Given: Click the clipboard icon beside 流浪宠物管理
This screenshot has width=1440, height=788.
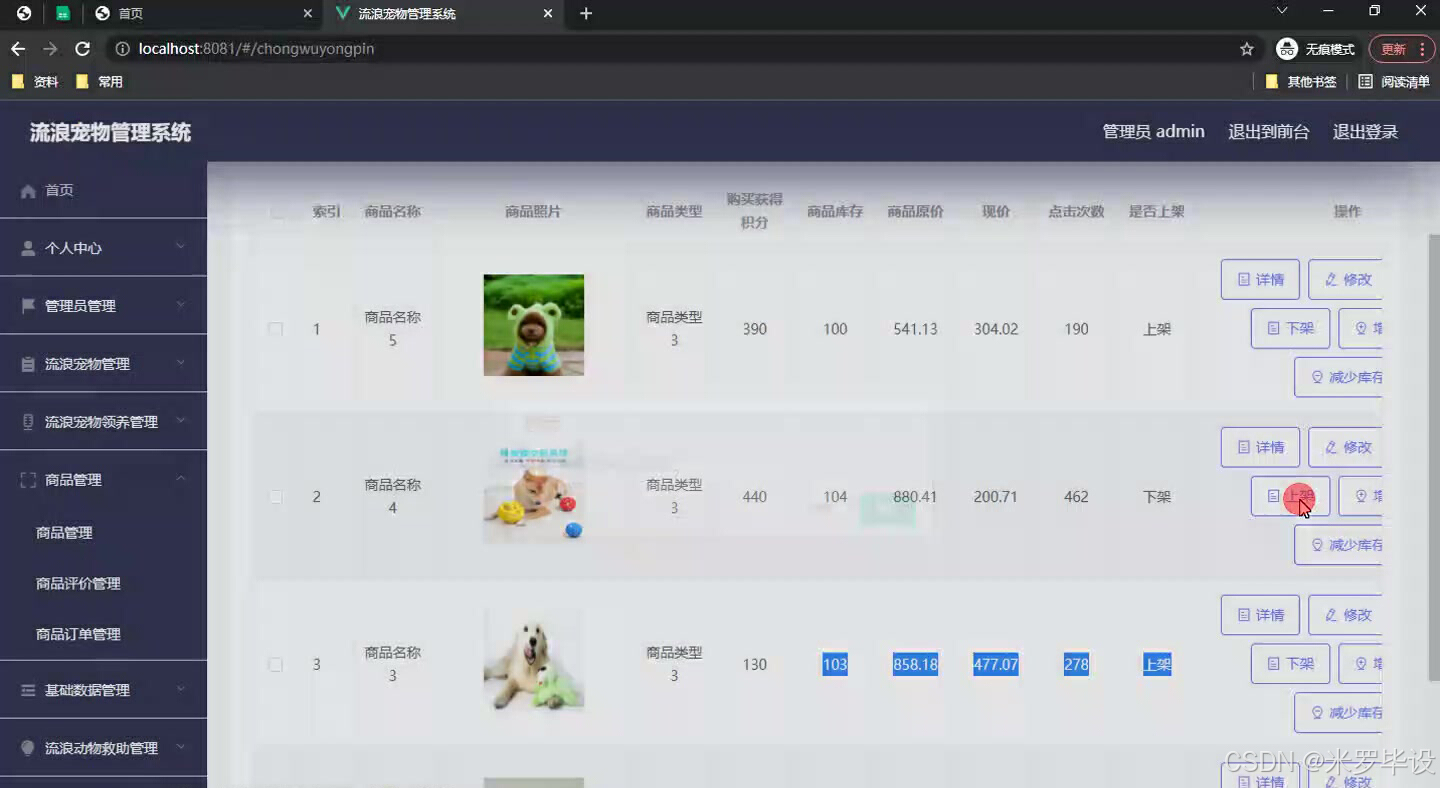Looking at the screenshot, I should tap(28, 364).
